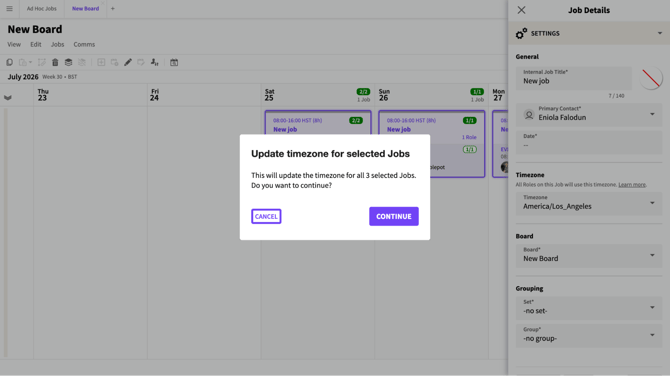Viewport: 670px width, 376px height.
Task: Click the New Board page title
Action: 35,29
